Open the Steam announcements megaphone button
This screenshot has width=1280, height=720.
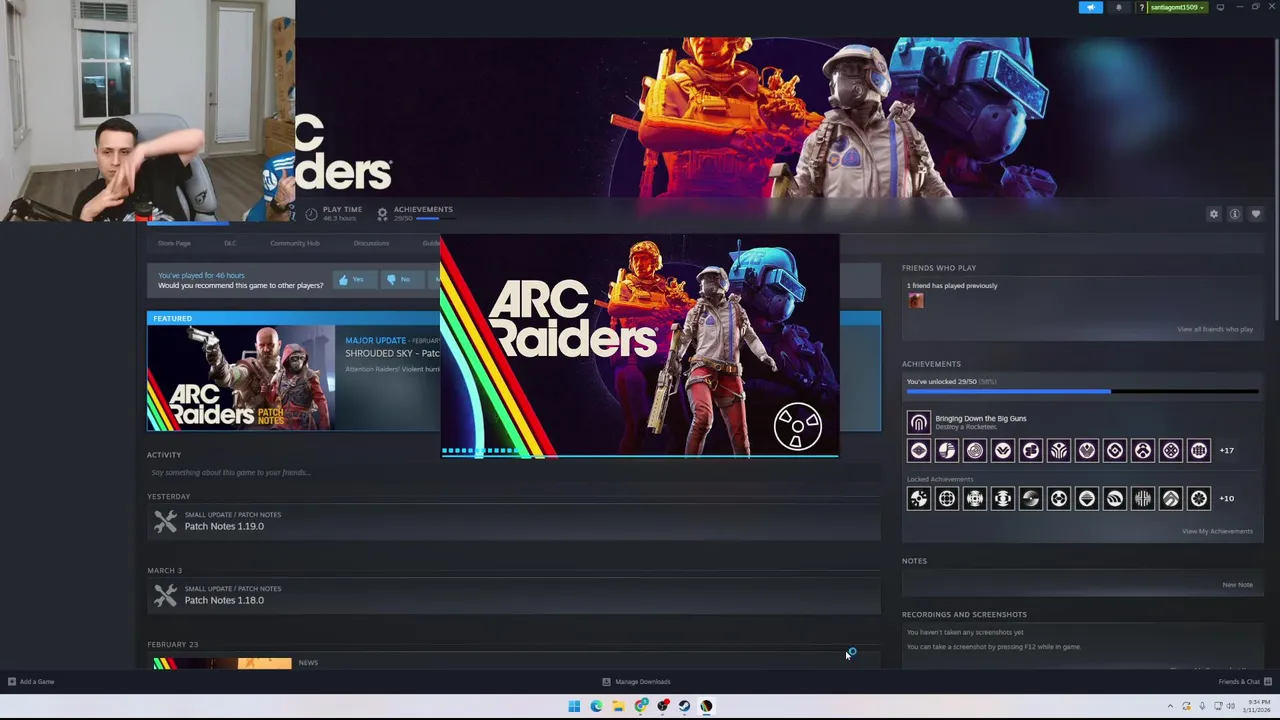point(1091,7)
